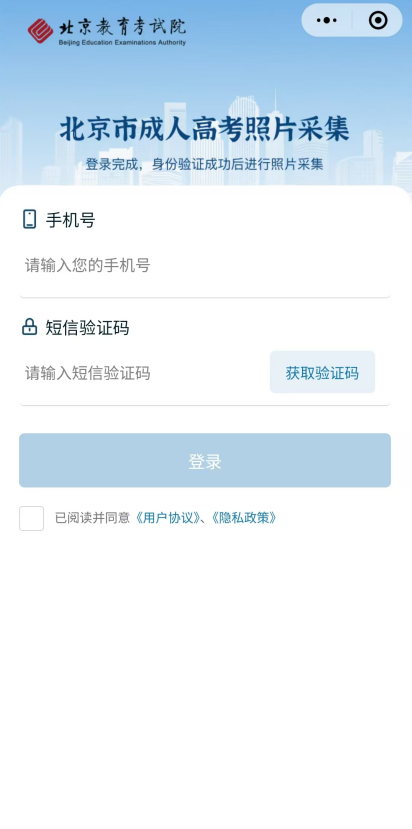This screenshot has height=829, width=412.
Task: Click the 北京市成人高考照片采集 title
Action: [x=204, y=130]
